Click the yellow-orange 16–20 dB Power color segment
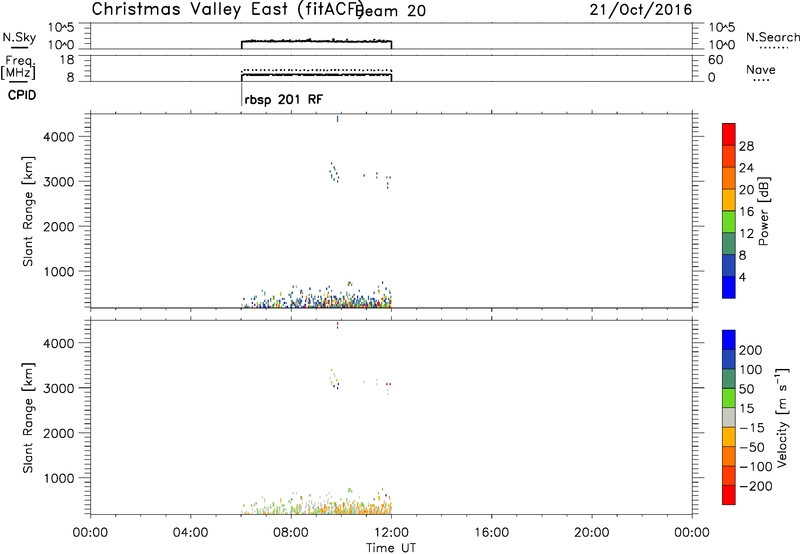The height and width of the screenshot is (554, 800). tap(729, 199)
